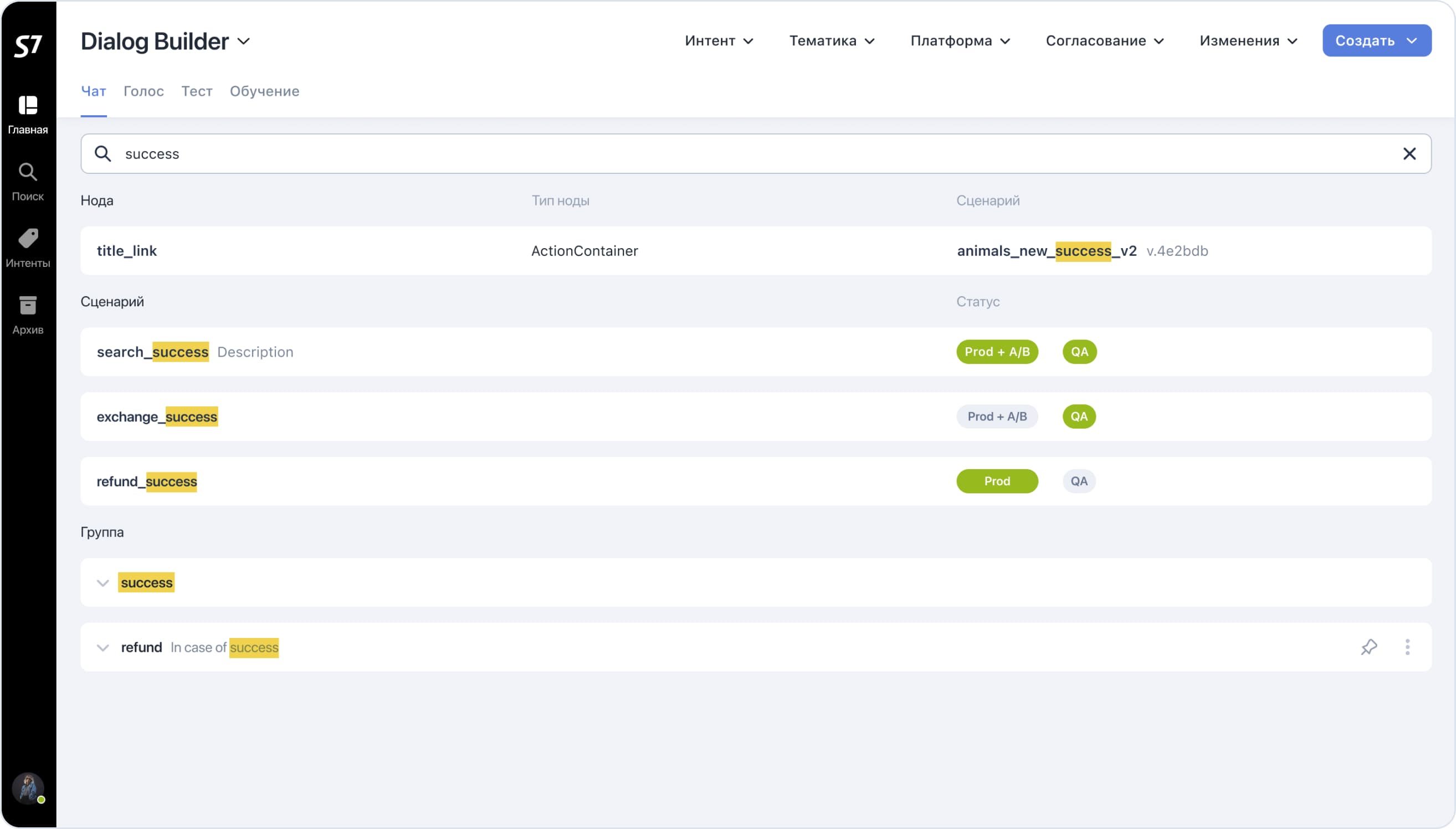Viewport: 1456px width, 829px height.
Task: Open the refund_success scenario
Action: point(755,481)
